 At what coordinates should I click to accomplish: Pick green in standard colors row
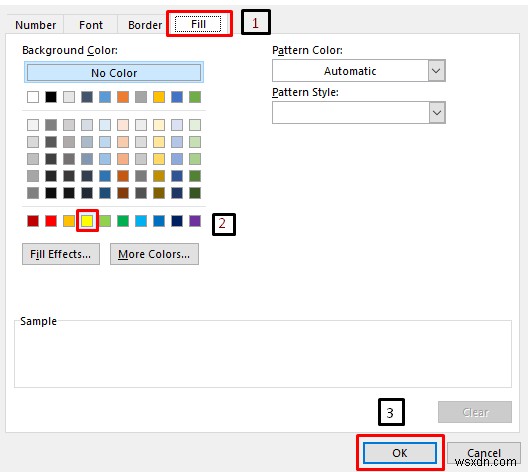point(123,221)
